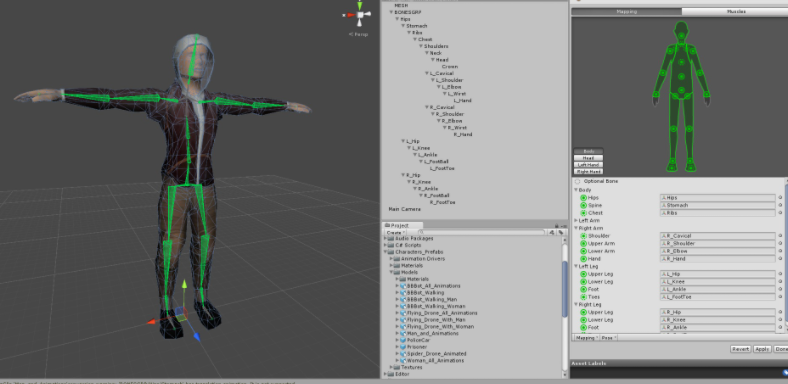Open the Pose dropdown at bottom

click(608, 338)
